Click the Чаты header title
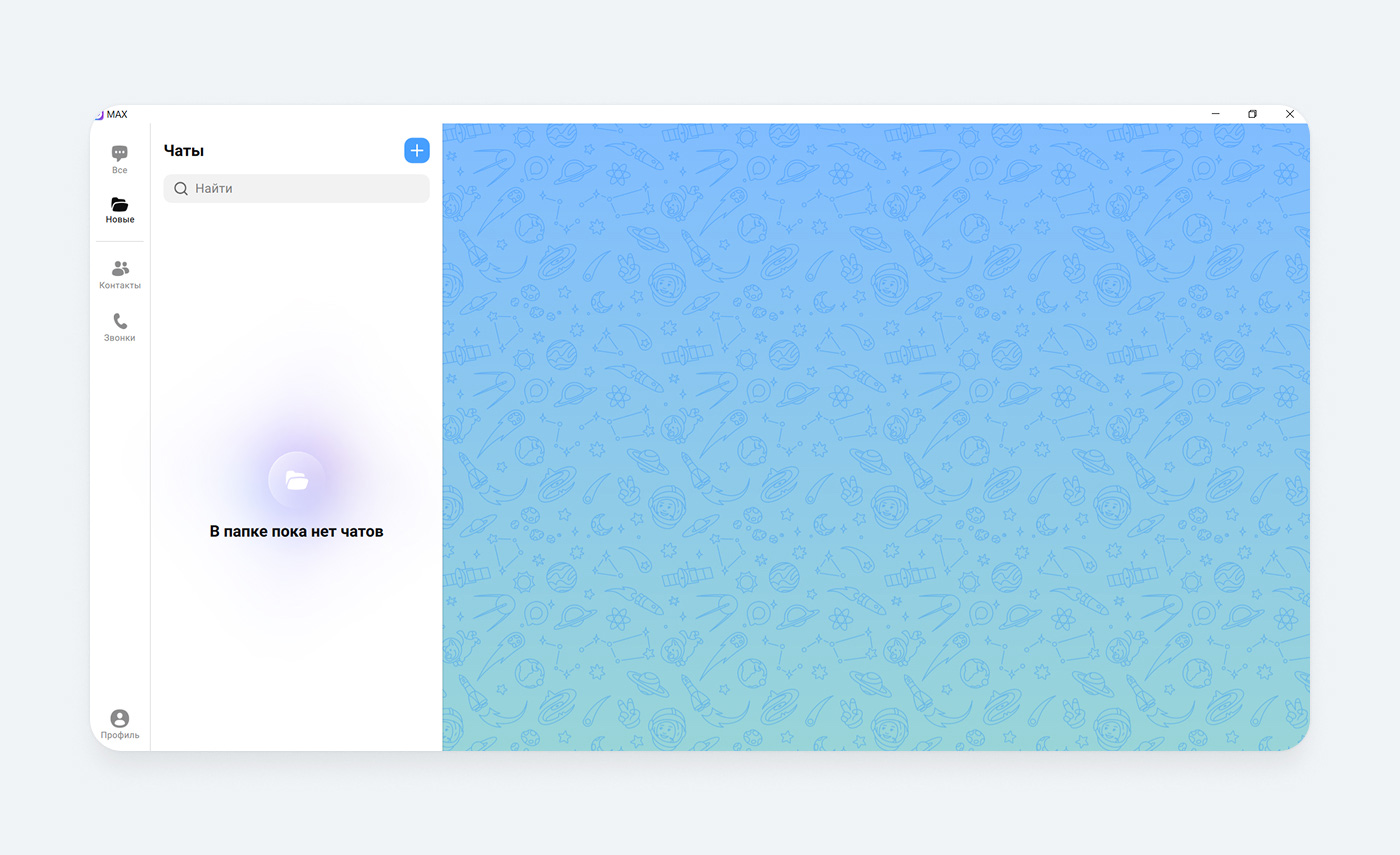Viewport: 1400px width, 855px height. (184, 151)
